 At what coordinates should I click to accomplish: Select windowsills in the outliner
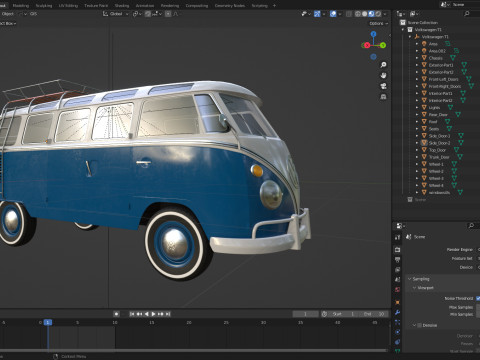point(439,192)
